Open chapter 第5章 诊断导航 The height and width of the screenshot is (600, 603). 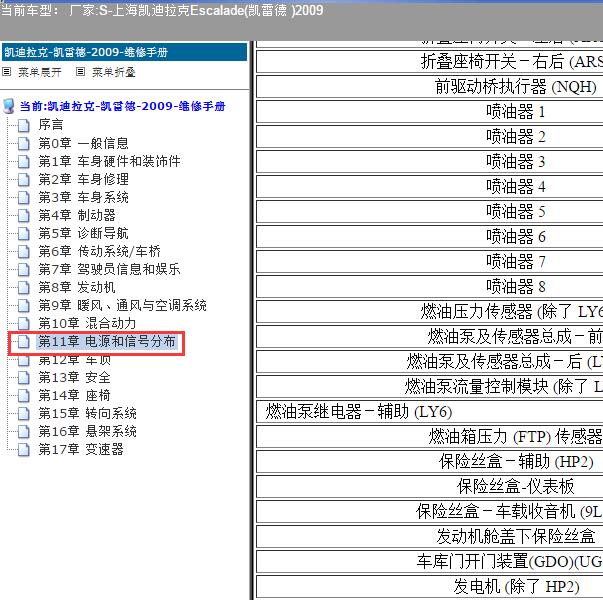pos(83,233)
